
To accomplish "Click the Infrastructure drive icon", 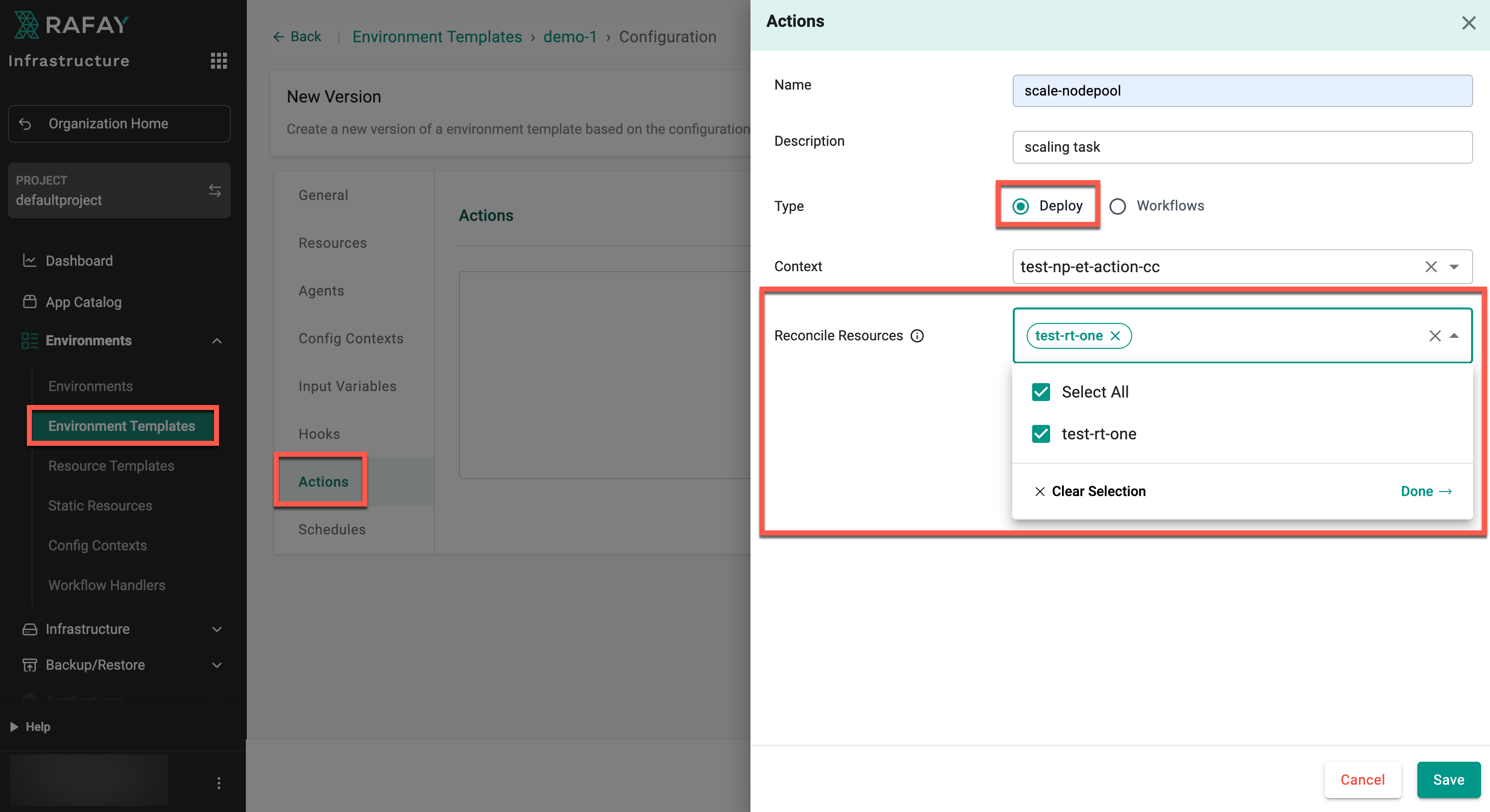I will [x=29, y=629].
